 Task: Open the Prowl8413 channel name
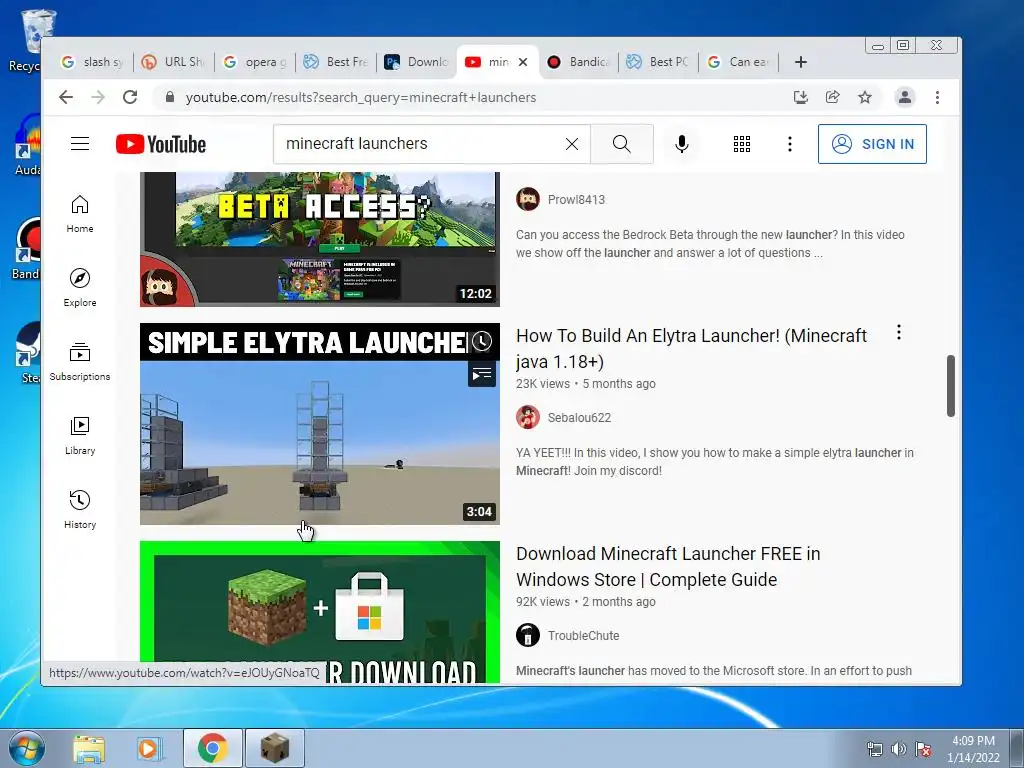pyautogui.click(x=576, y=200)
